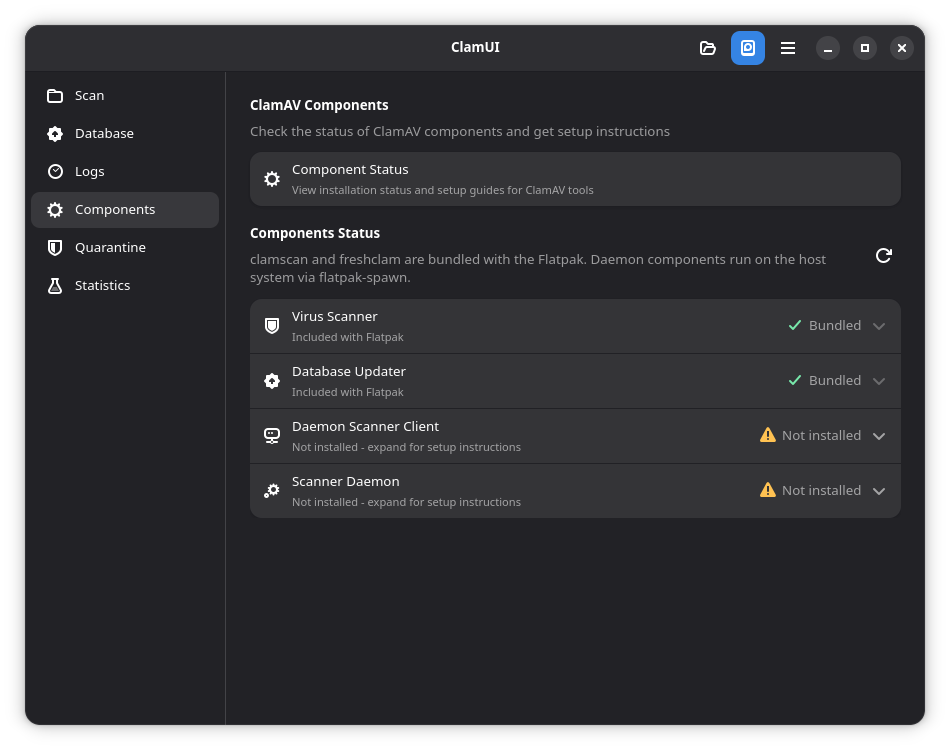The height and width of the screenshot is (750, 950).
Task: Open the hamburger main menu
Action: [788, 48]
